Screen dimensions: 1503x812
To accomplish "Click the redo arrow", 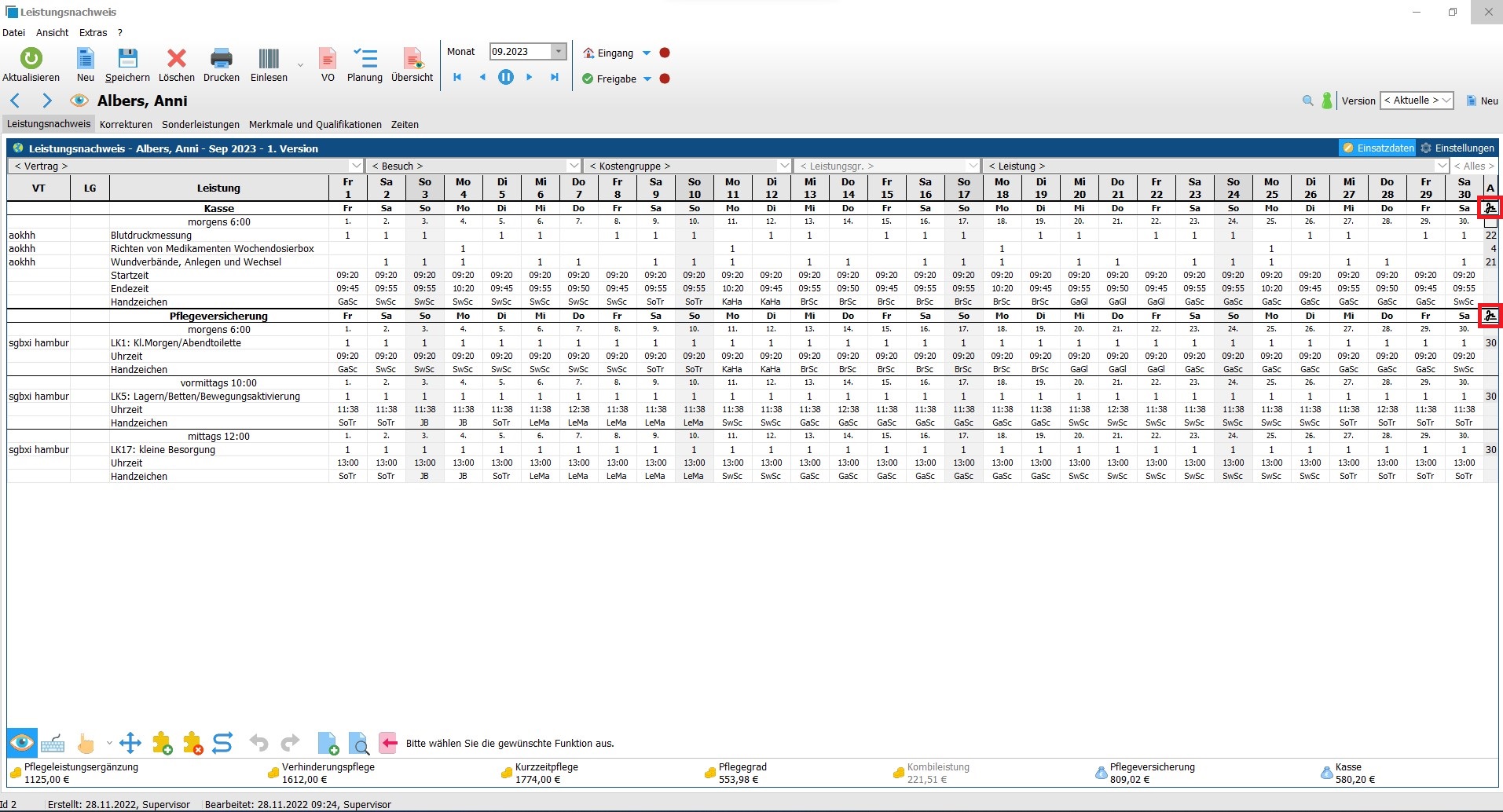I will pyautogui.click(x=291, y=743).
